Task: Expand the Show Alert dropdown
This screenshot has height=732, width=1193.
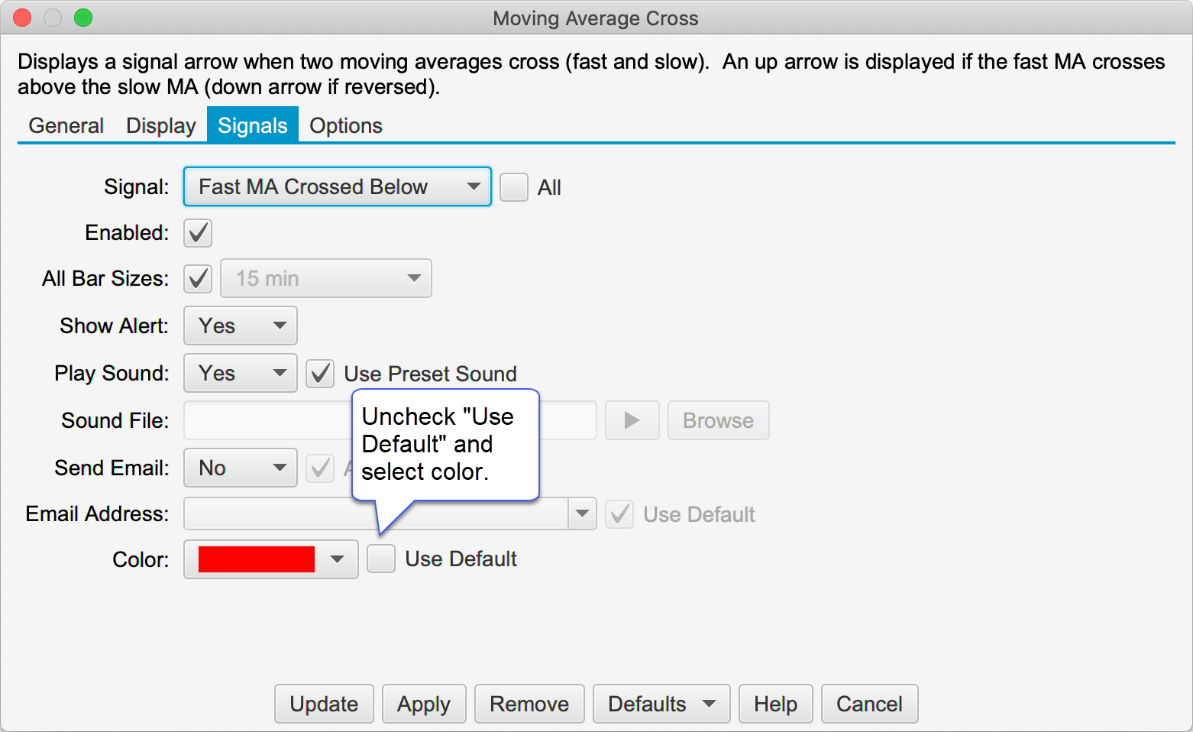Action: point(240,326)
